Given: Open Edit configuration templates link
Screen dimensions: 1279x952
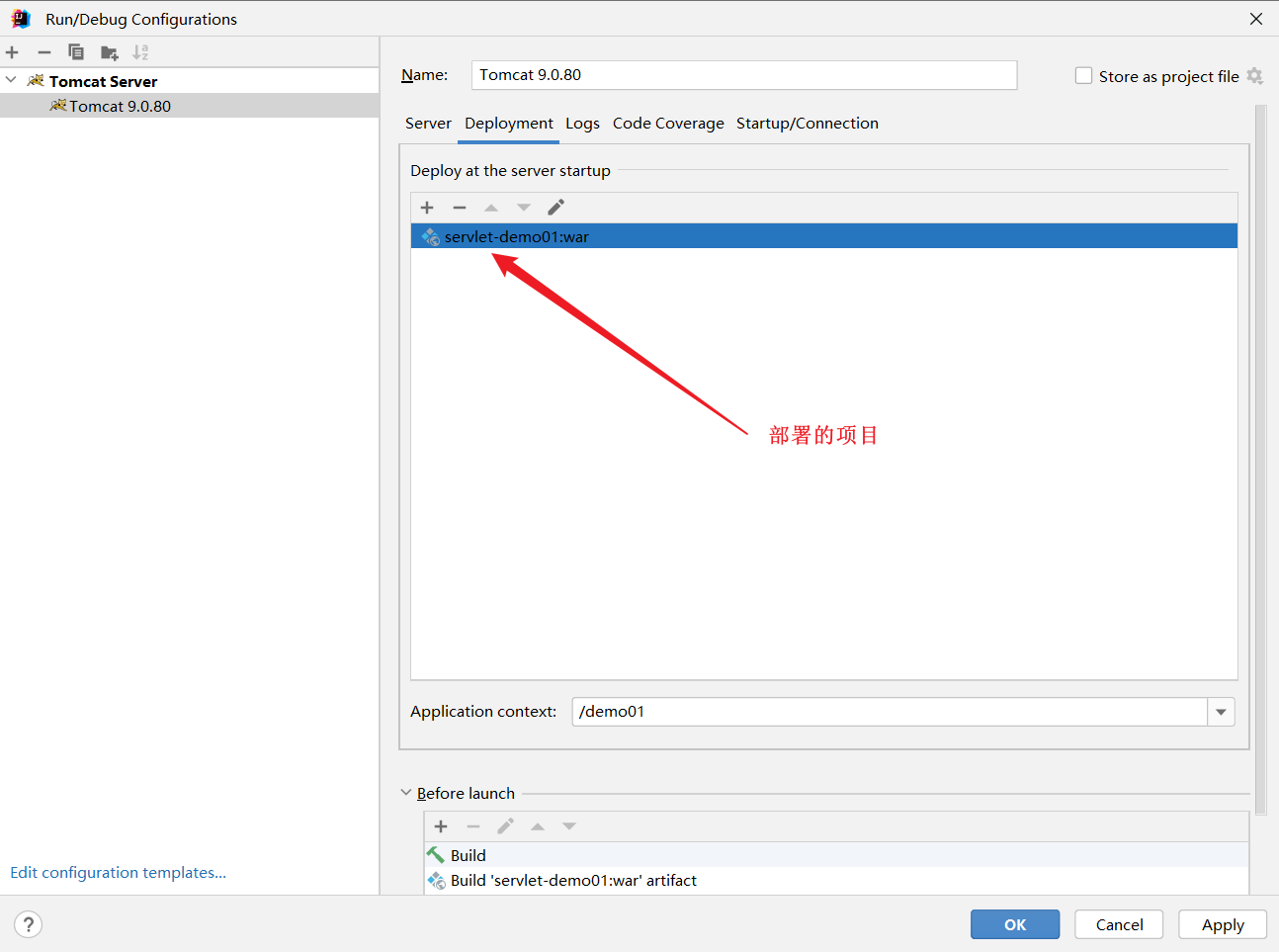Looking at the screenshot, I should point(118,872).
